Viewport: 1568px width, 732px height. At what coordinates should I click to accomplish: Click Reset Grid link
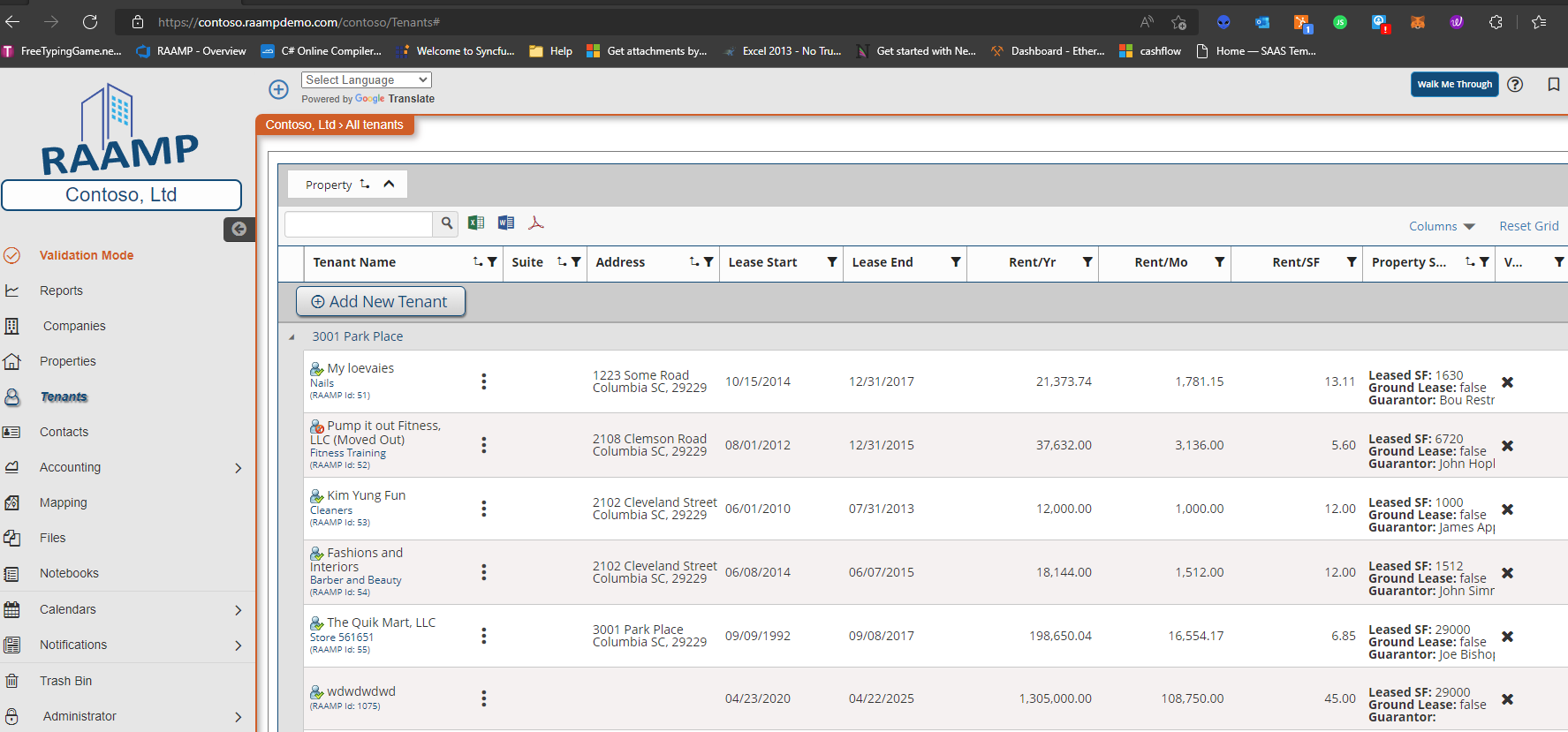(x=1528, y=226)
